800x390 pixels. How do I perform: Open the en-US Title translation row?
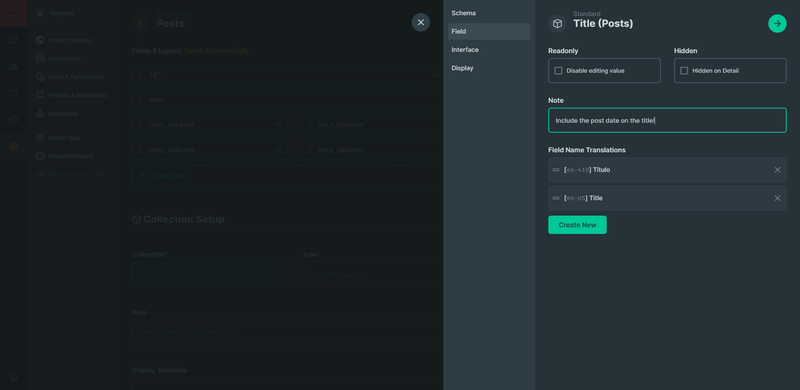pyautogui.click(x=667, y=198)
